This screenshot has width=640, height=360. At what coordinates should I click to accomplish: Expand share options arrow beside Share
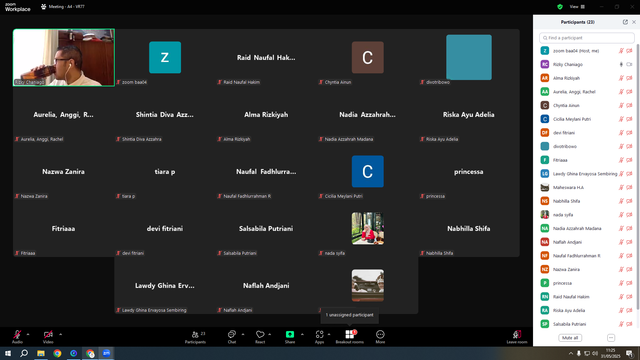click(302, 334)
